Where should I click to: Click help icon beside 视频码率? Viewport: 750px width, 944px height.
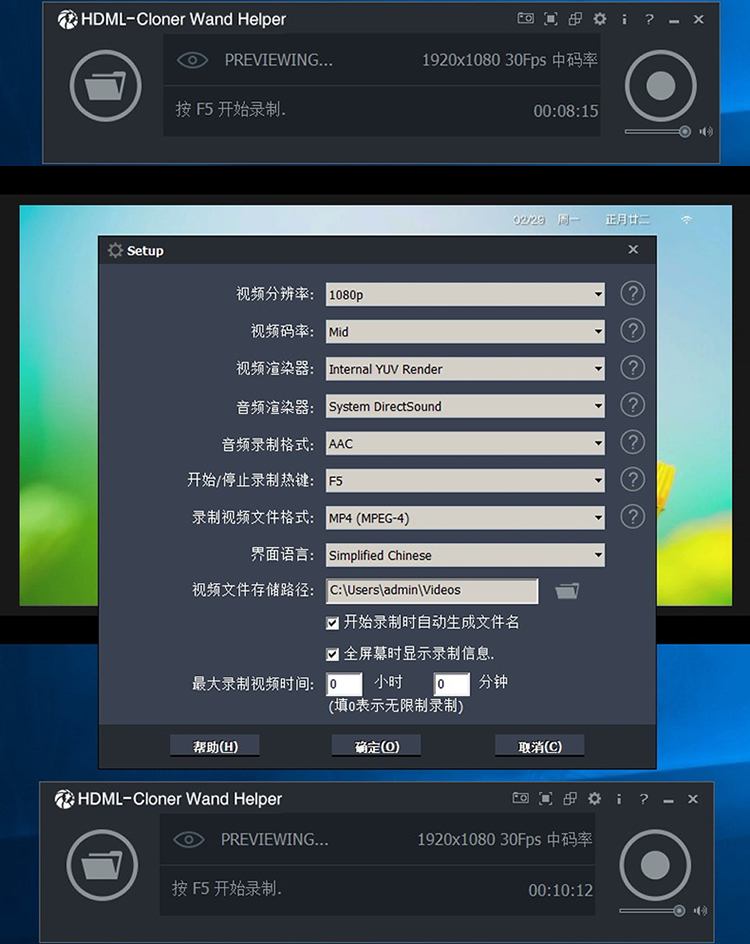(x=633, y=331)
